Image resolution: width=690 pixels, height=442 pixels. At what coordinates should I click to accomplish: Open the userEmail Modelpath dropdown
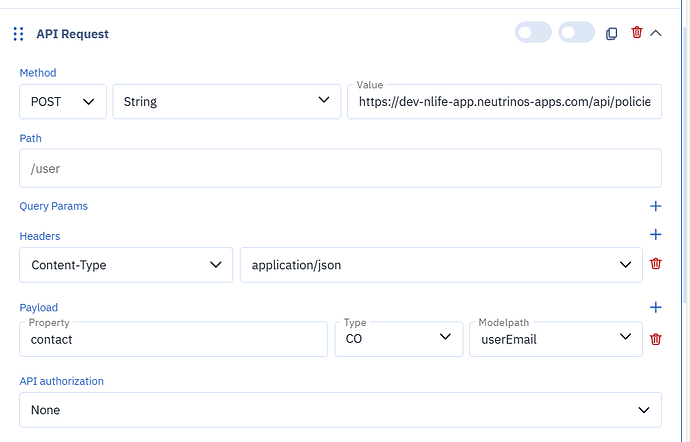point(556,339)
